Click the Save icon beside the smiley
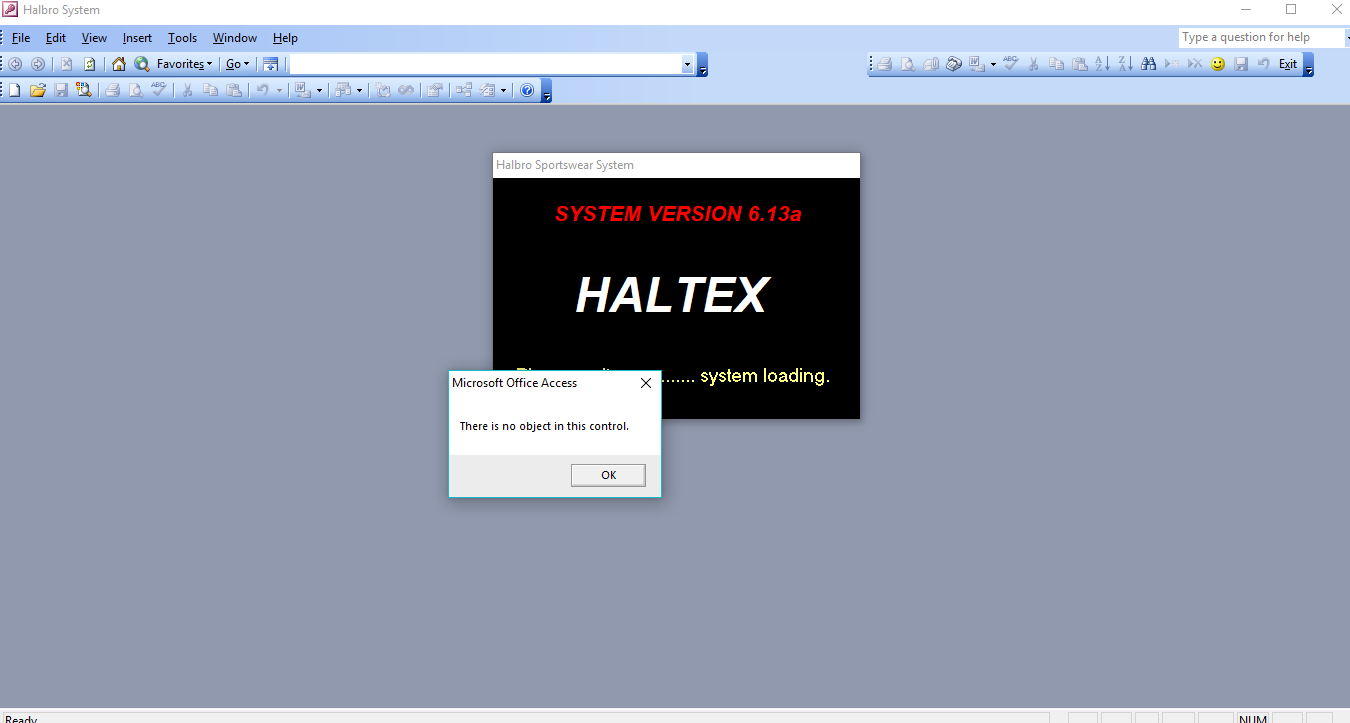This screenshot has width=1350, height=723. pos(1241,64)
